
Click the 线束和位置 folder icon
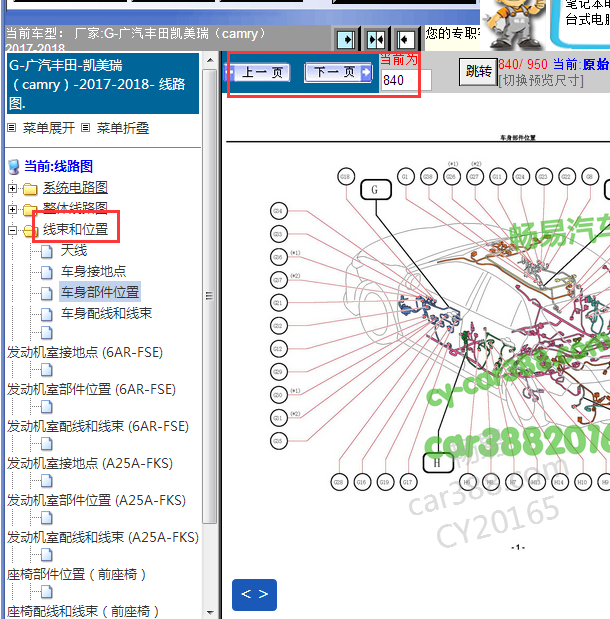pyautogui.click(x=28, y=231)
